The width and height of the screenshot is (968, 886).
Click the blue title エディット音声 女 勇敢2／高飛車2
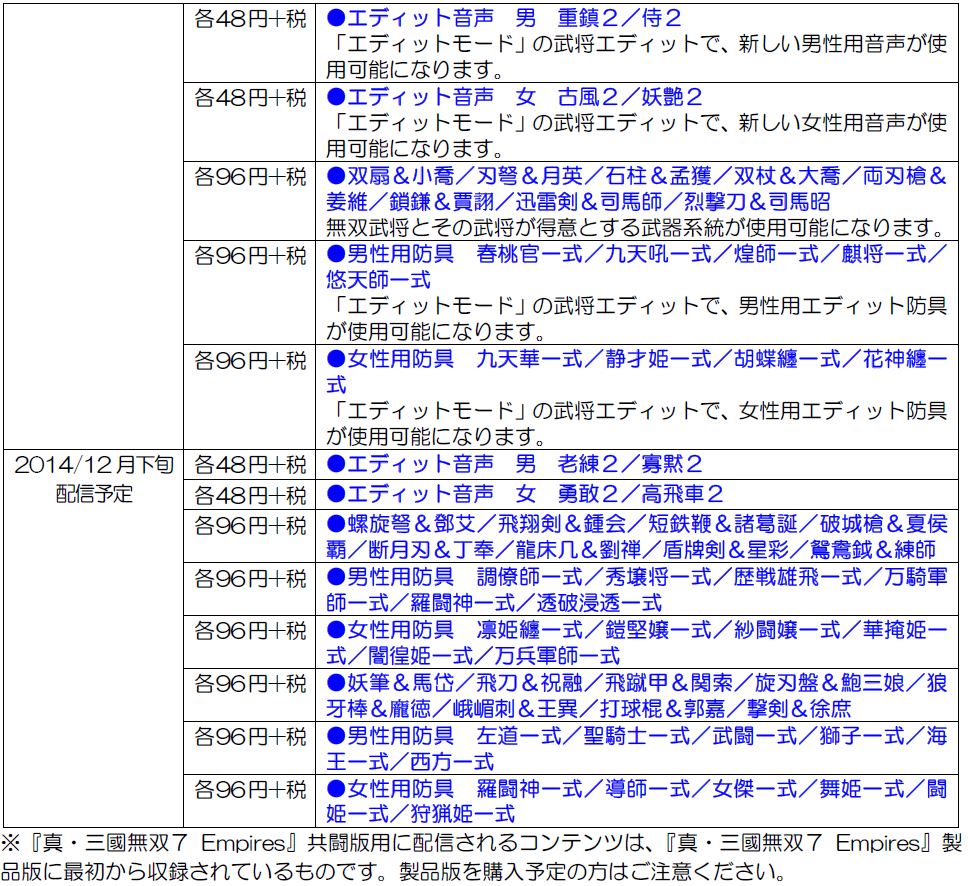point(525,494)
